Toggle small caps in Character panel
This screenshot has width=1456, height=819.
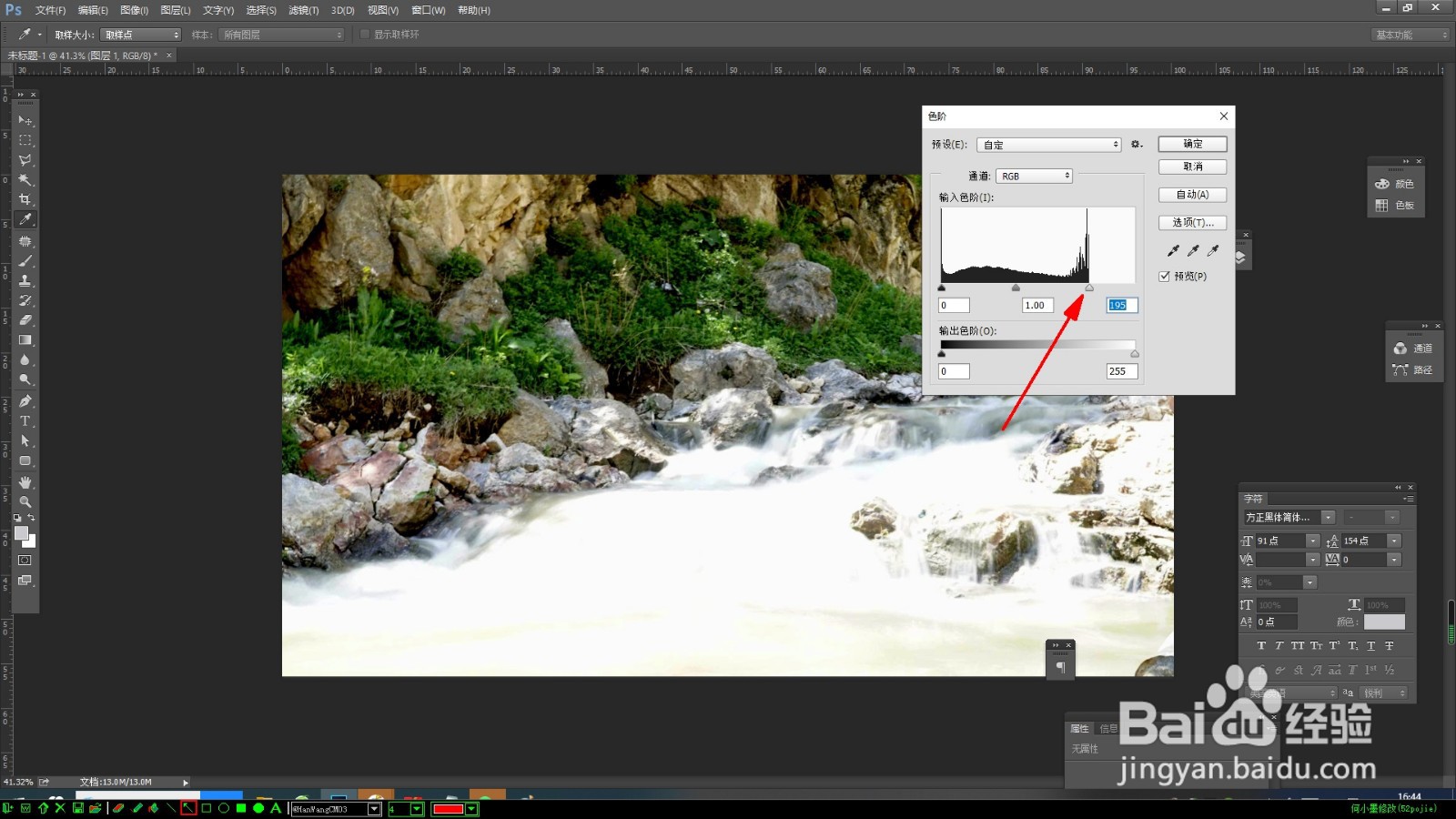(x=1316, y=646)
